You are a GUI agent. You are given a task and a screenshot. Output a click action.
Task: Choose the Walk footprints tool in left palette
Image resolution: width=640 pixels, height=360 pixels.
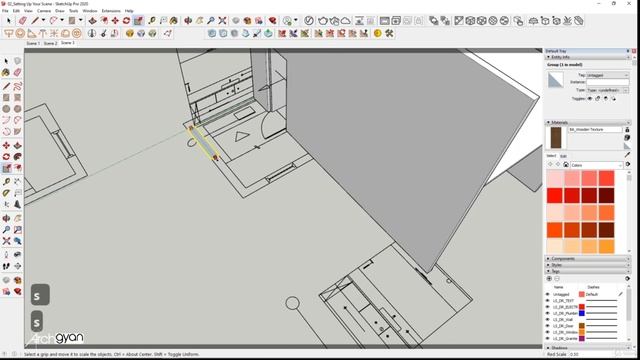6,266
